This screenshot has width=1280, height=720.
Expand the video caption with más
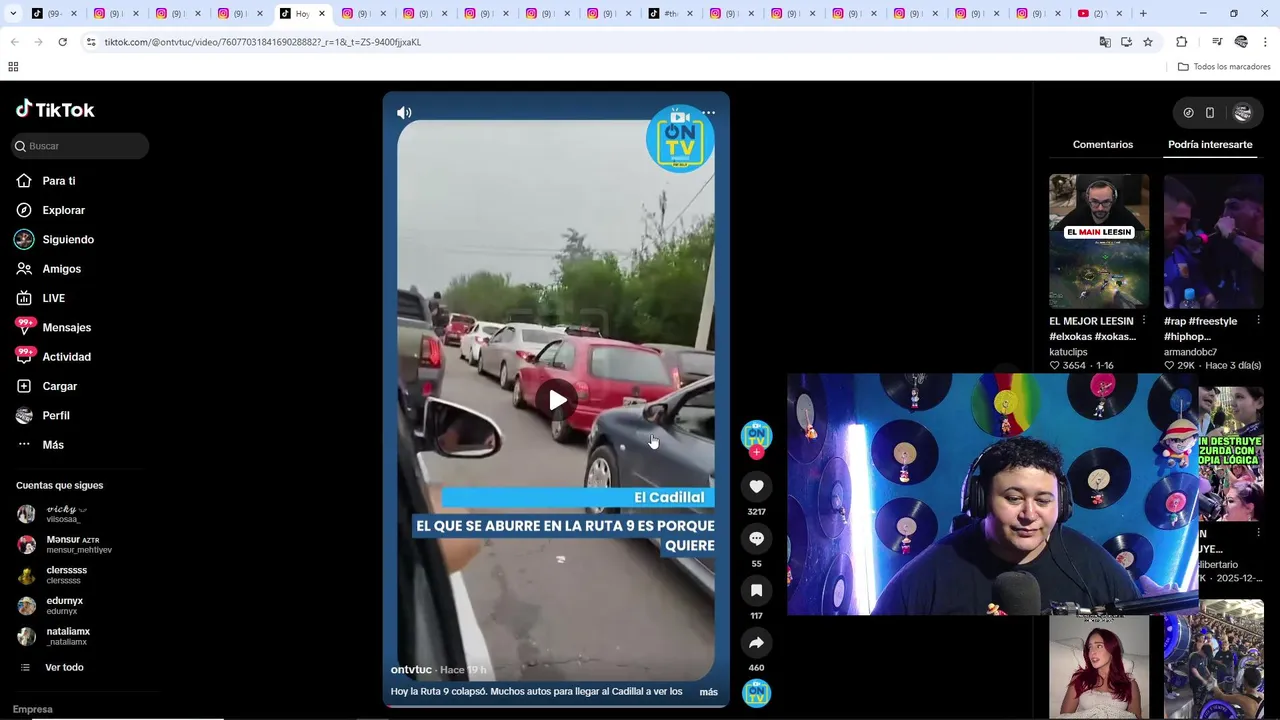708,692
